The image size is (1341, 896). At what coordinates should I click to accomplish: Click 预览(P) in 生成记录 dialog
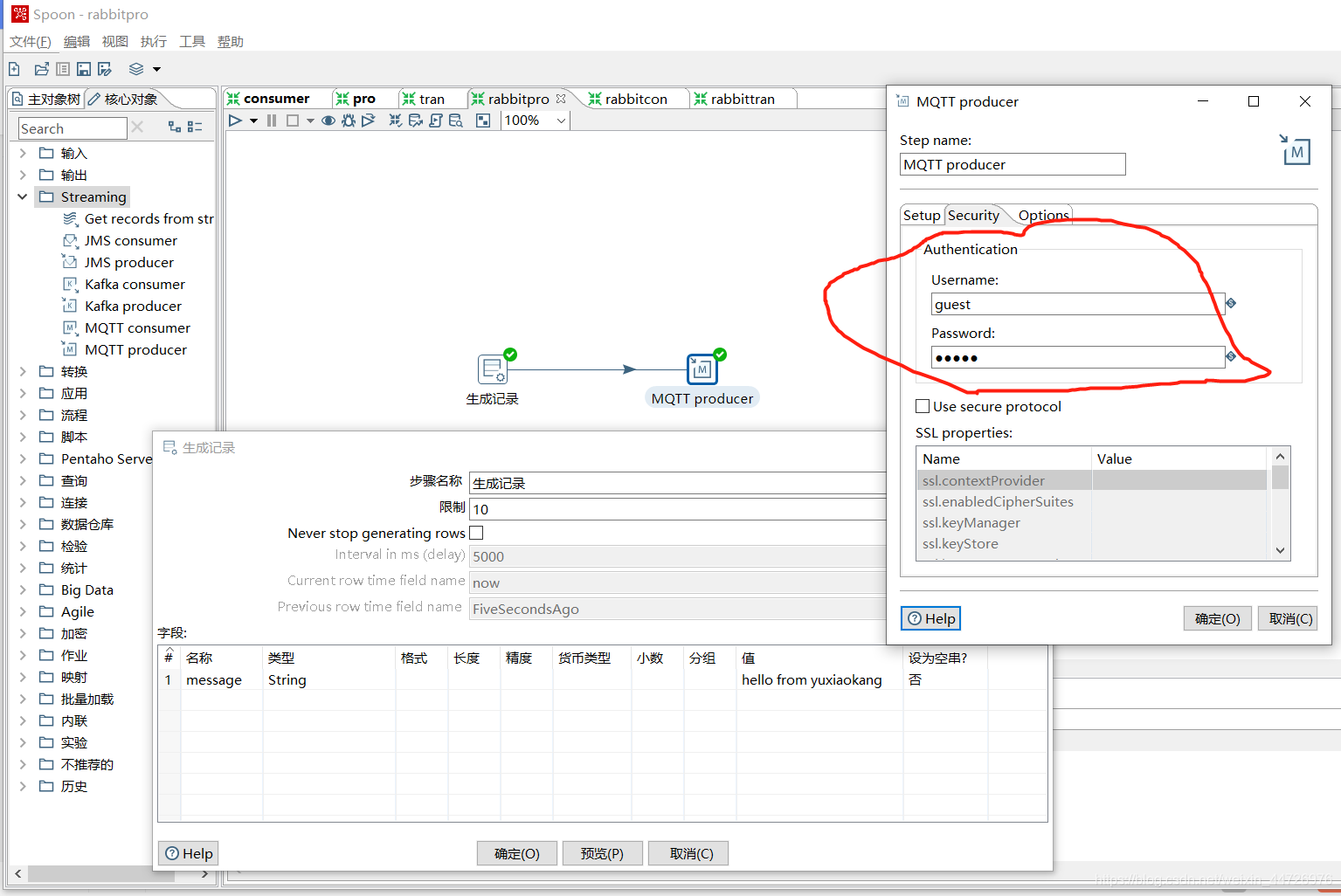tap(603, 853)
